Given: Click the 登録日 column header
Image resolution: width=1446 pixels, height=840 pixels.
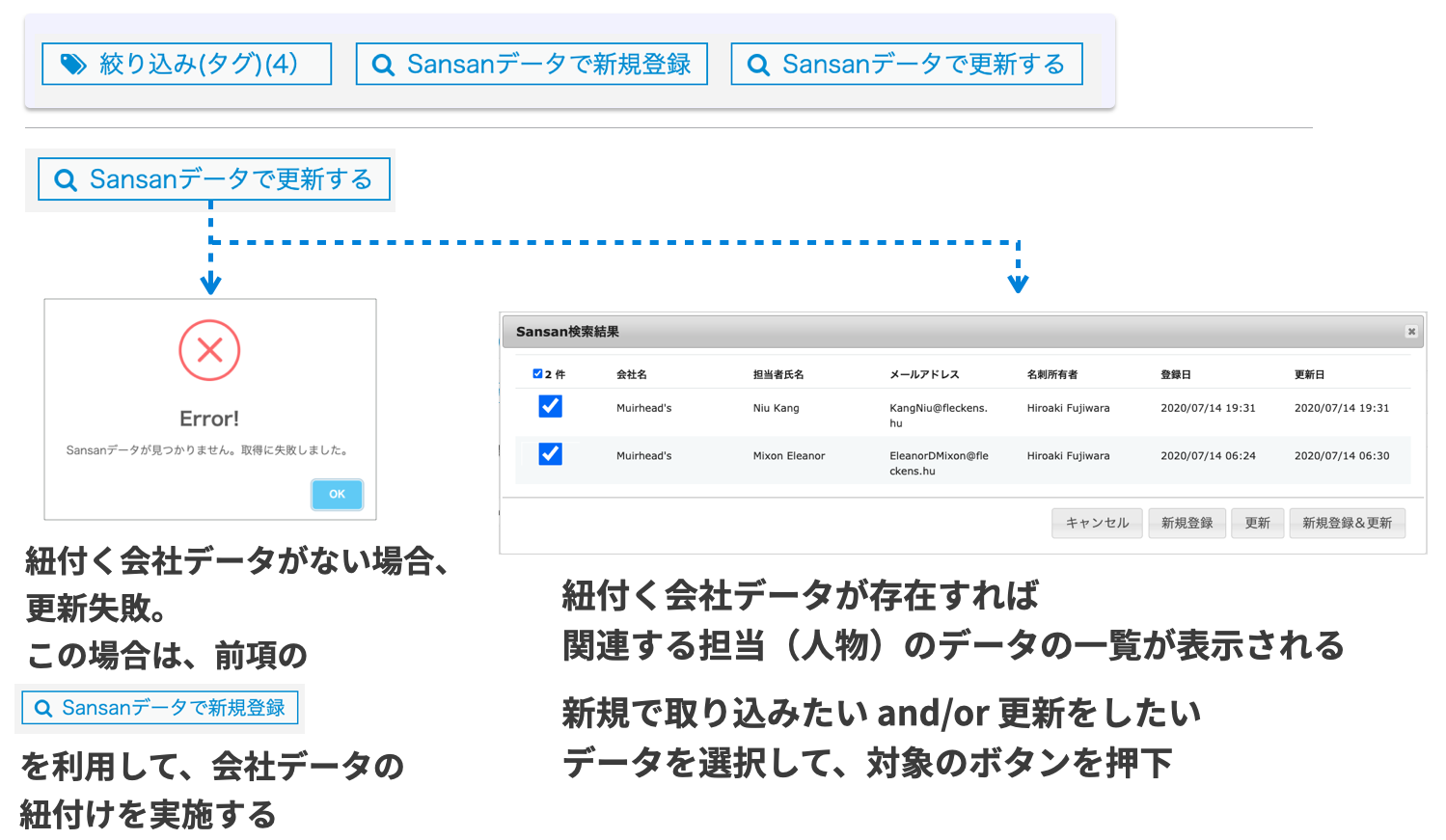Looking at the screenshot, I should [1175, 374].
